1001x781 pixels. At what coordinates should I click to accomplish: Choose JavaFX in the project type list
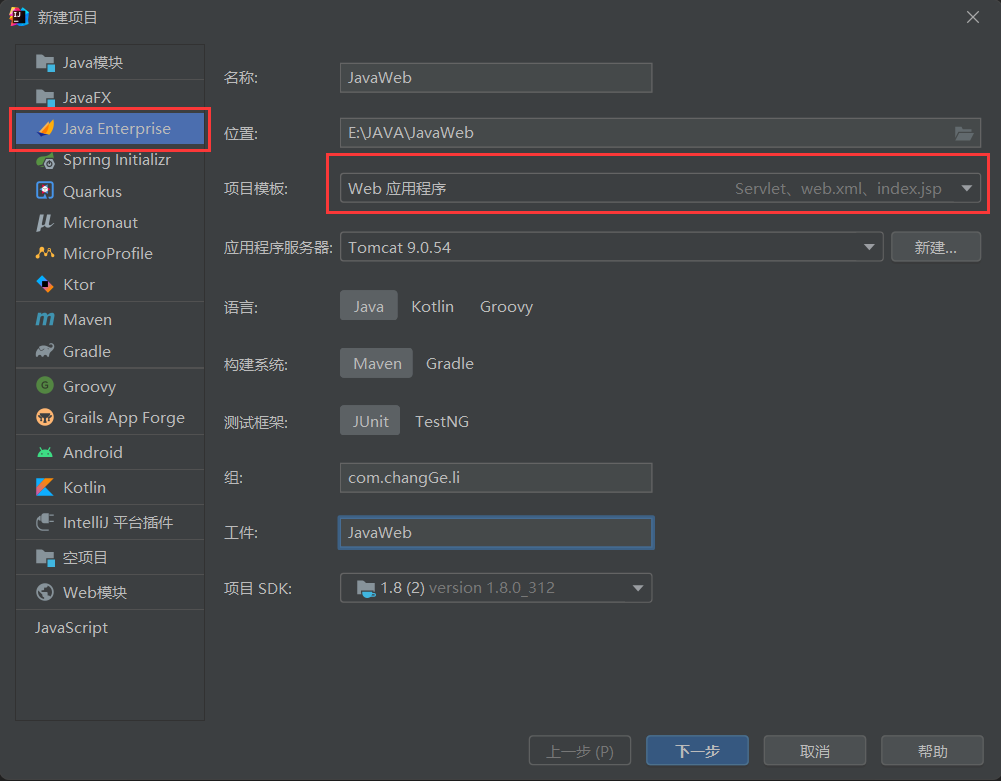click(110, 97)
